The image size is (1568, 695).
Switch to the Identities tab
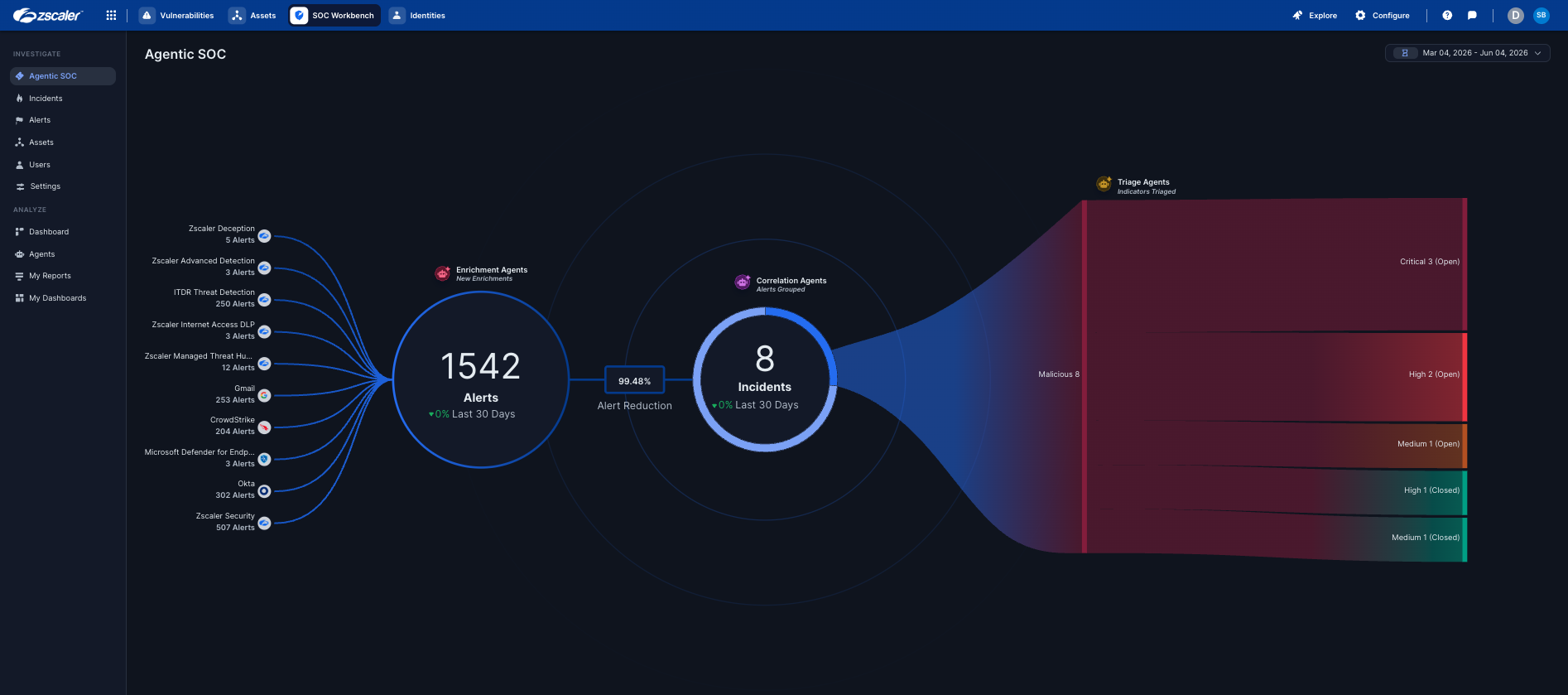(x=419, y=15)
